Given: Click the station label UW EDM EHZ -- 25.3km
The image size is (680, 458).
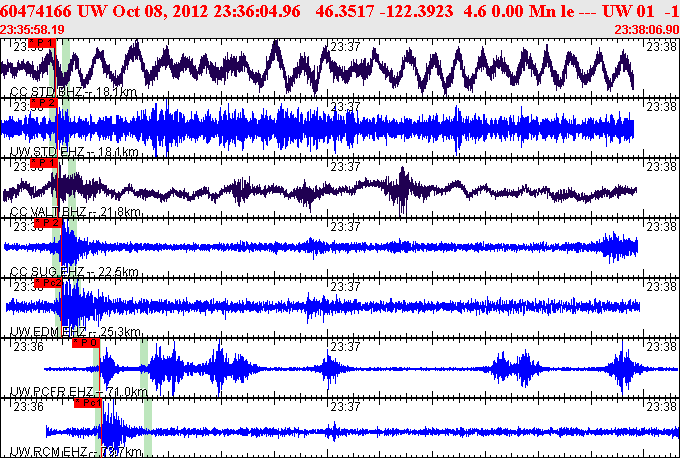Looking at the screenshot, I should point(75,332).
